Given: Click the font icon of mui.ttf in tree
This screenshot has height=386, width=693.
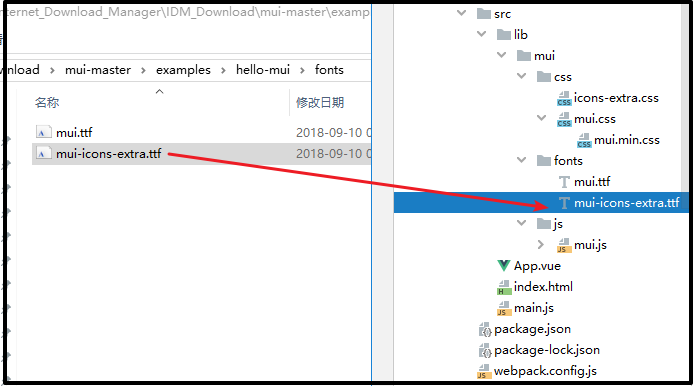Looking at the screenshot, I should coord(564,182).
